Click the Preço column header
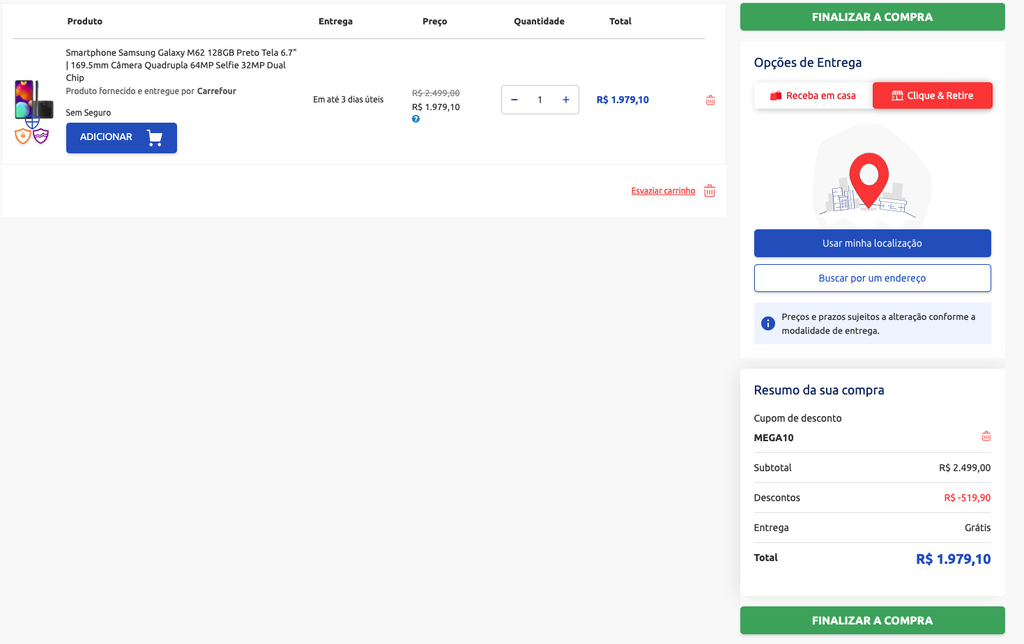 tap(434, 21)
